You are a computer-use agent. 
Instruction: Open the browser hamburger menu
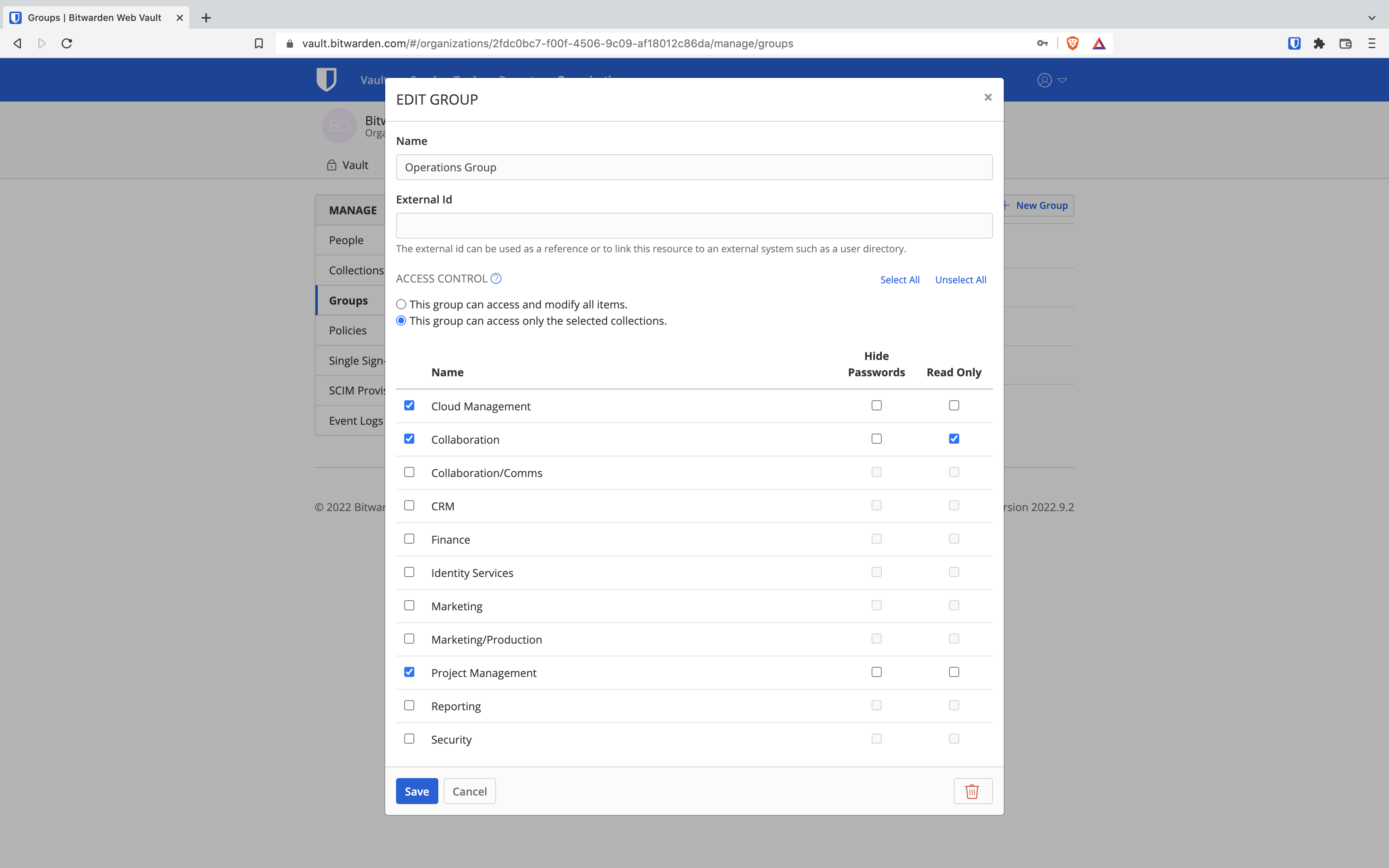coord(1371,44)
